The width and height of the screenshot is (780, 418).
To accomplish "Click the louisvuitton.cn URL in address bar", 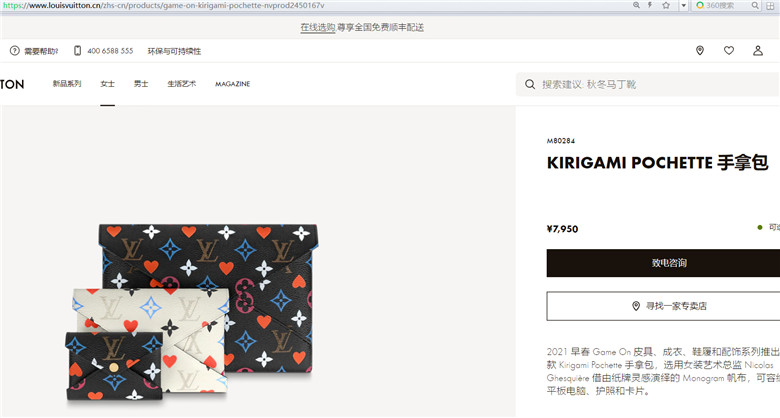I will (164, 5).
